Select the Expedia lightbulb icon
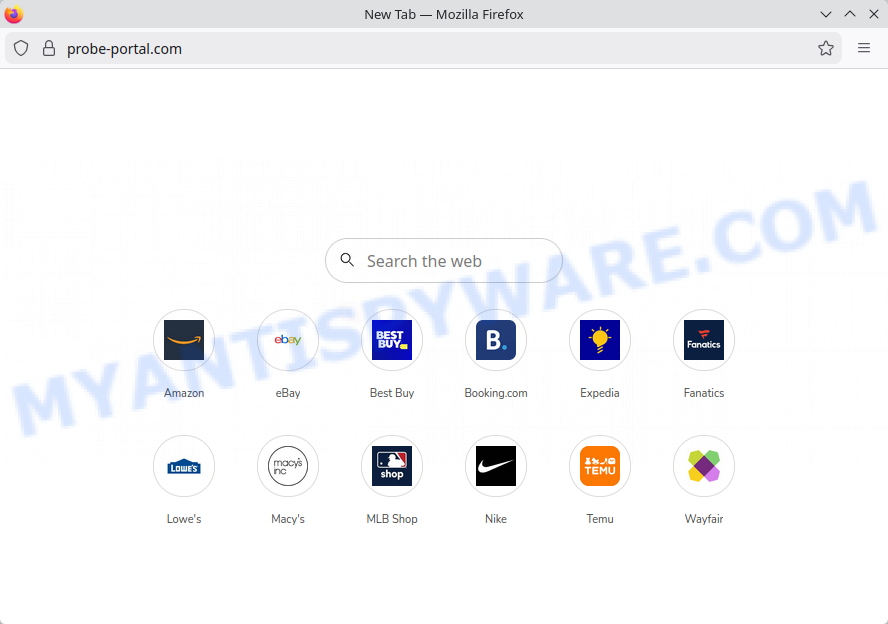 [x=600, y=340]
